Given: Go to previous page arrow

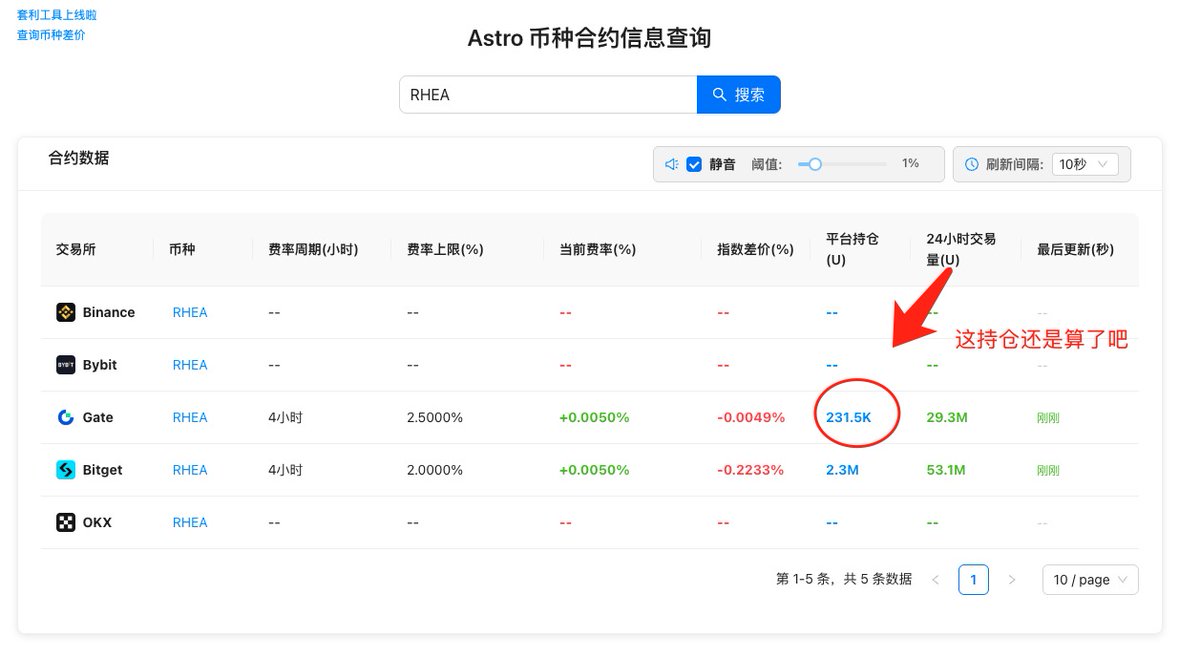Looking at the screenshot, I should click(936, 580).
